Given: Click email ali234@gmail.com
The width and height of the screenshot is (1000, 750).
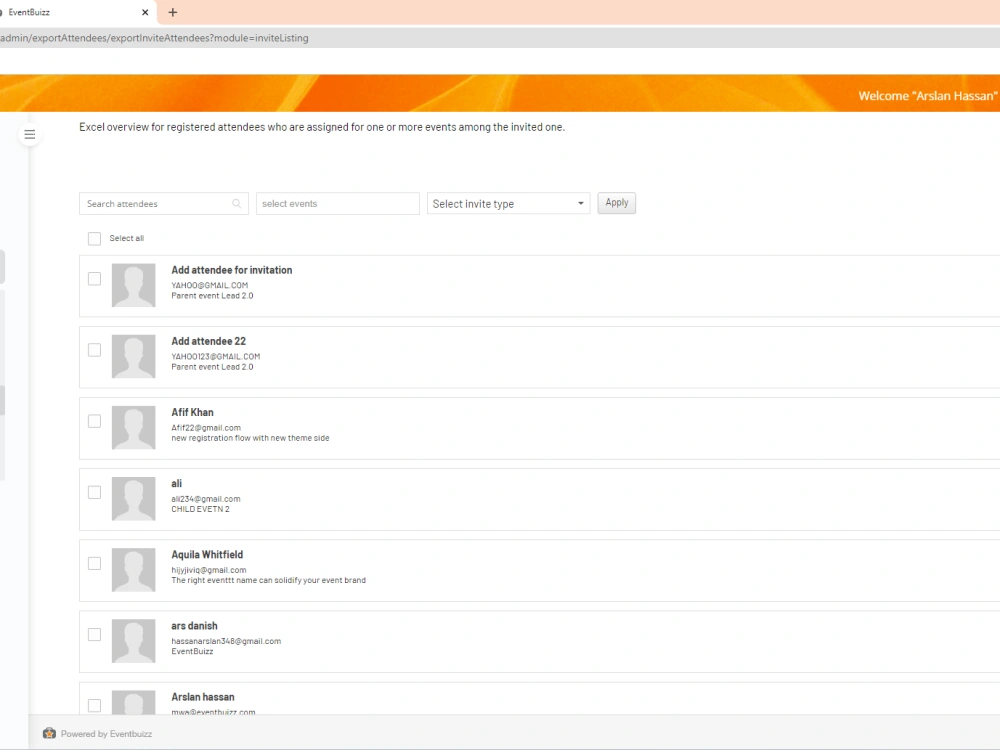Looking at the screenshot, I should click(205, 499).
